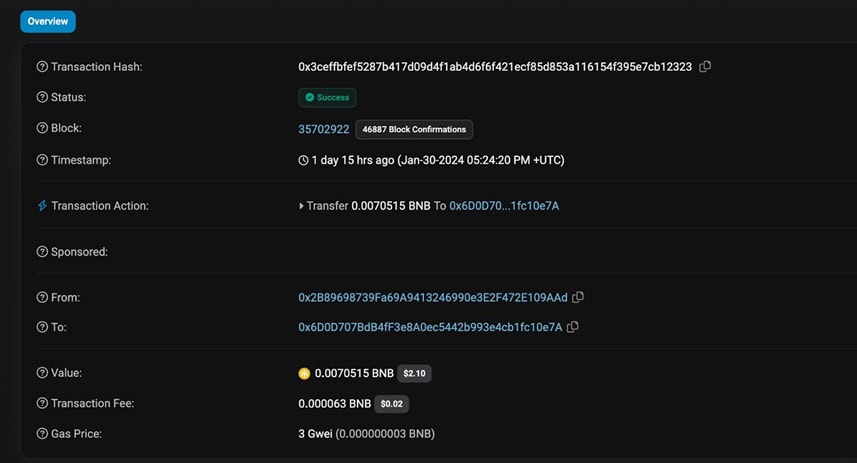857x463 pixels.
Task: Open shortened 0x6D0D70...1fc10e7A address link
Action: click(x=504, y=206)
